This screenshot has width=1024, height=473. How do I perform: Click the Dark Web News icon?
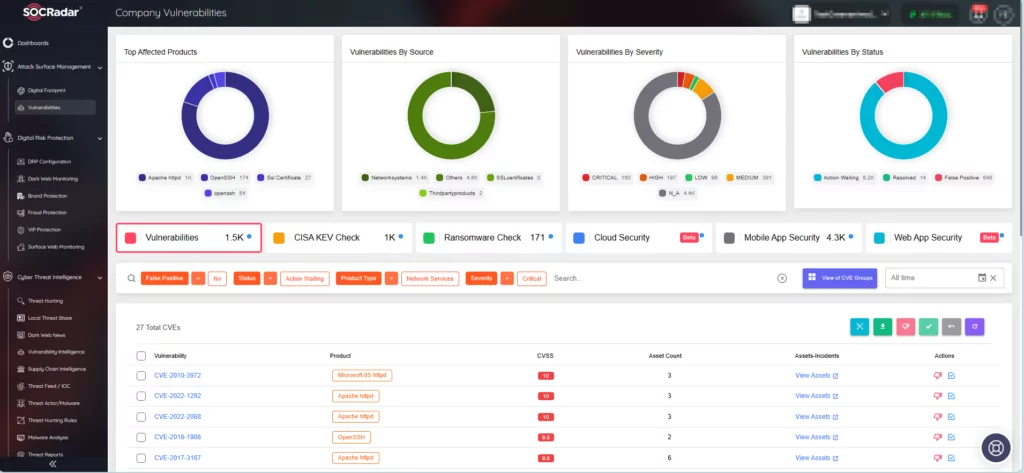point(22,334)
